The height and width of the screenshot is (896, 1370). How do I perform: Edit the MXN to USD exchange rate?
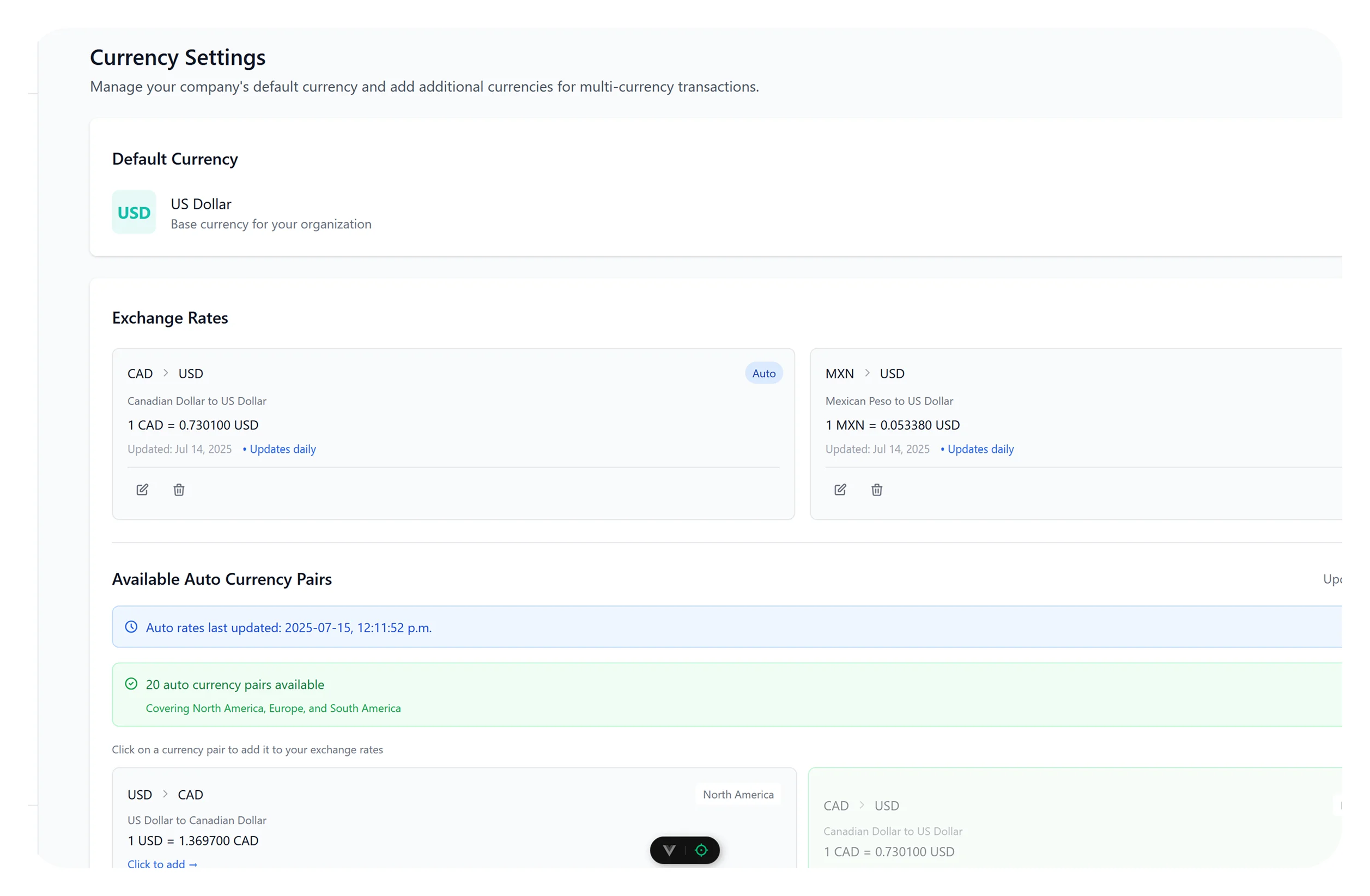tap(840, 489)
